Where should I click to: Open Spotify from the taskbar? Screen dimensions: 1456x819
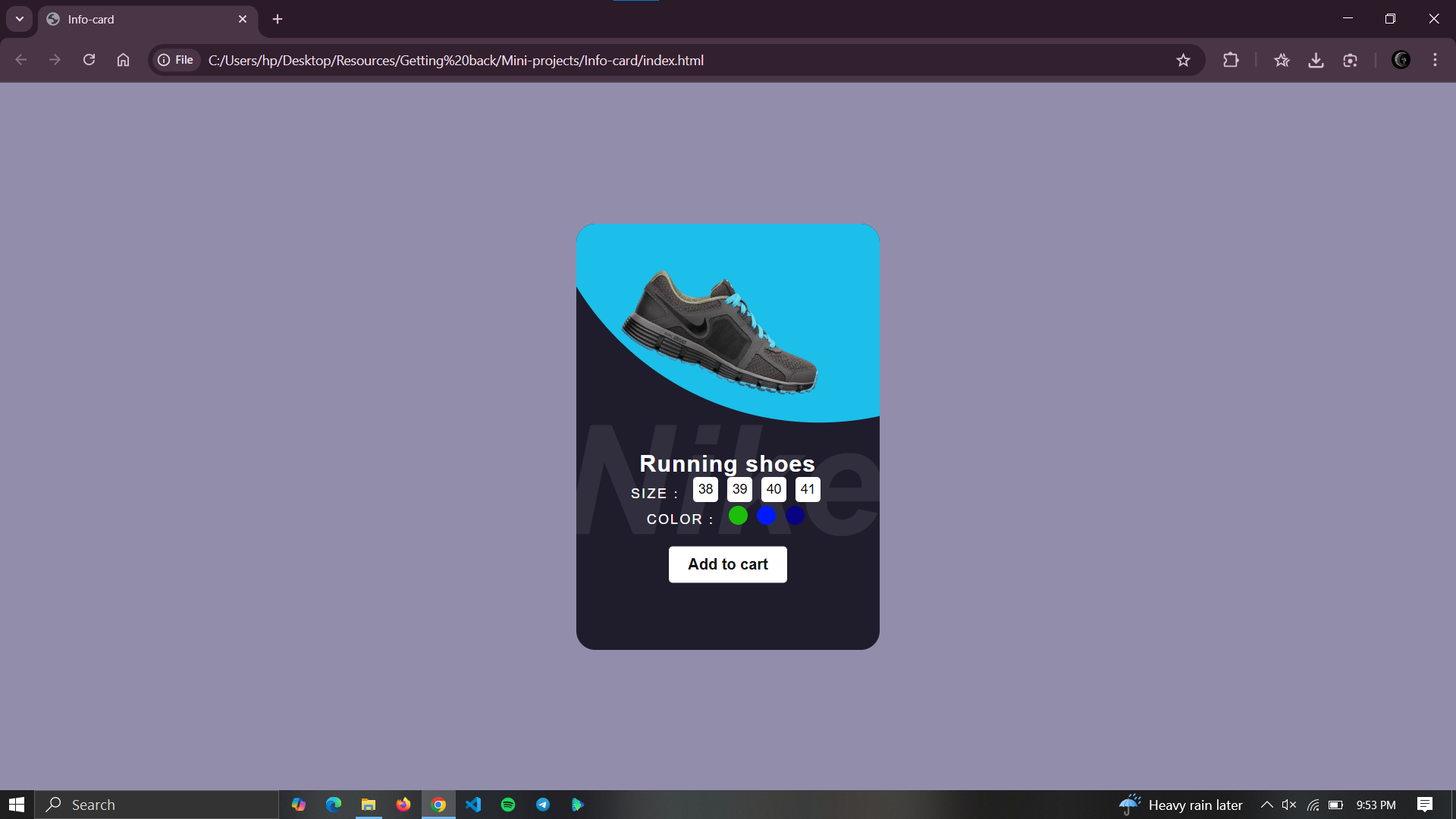point(508,805)
